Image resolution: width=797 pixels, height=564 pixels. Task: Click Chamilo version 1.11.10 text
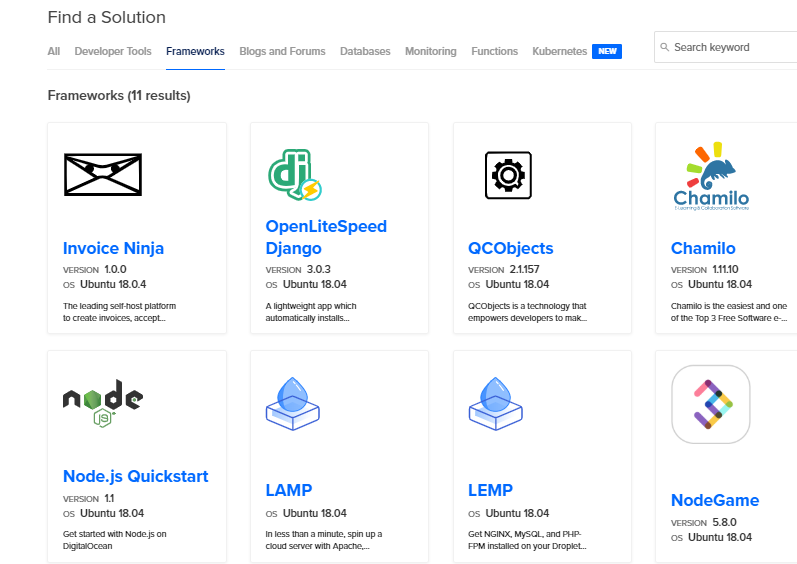coord(704,269)
